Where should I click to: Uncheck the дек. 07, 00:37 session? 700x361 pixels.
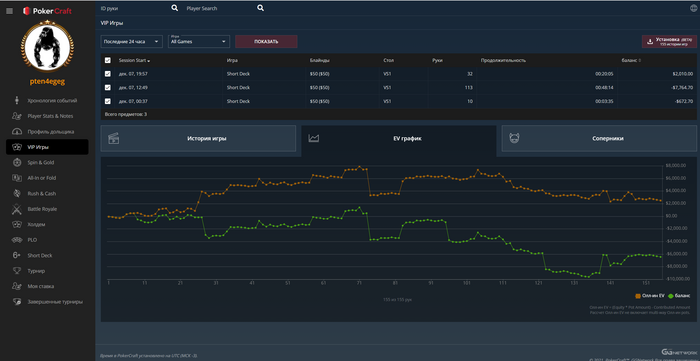coord(108,101)
